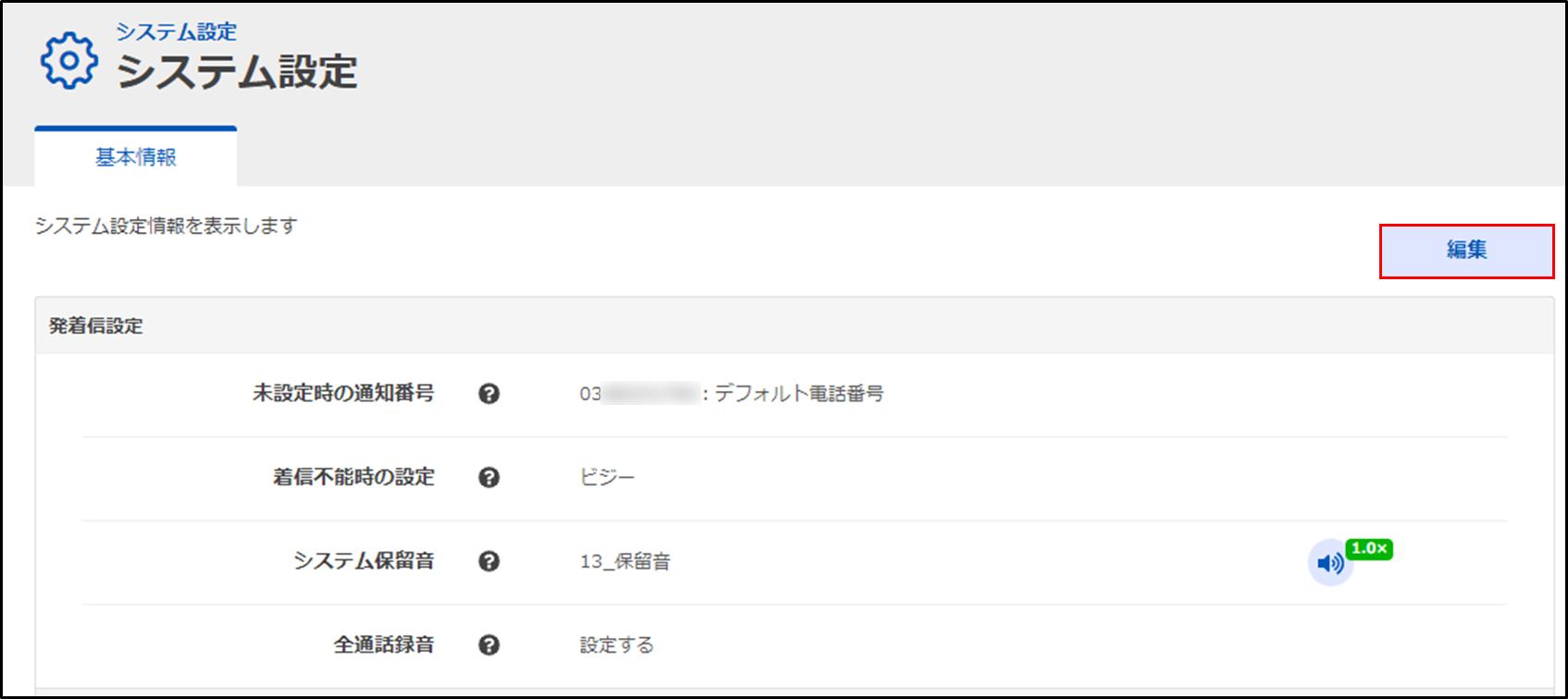Image resolution: width=1568 pixels, height=699 pixels.
Task: Click the 未設定時の通知番号 label
Action: (x=343, y=393)
